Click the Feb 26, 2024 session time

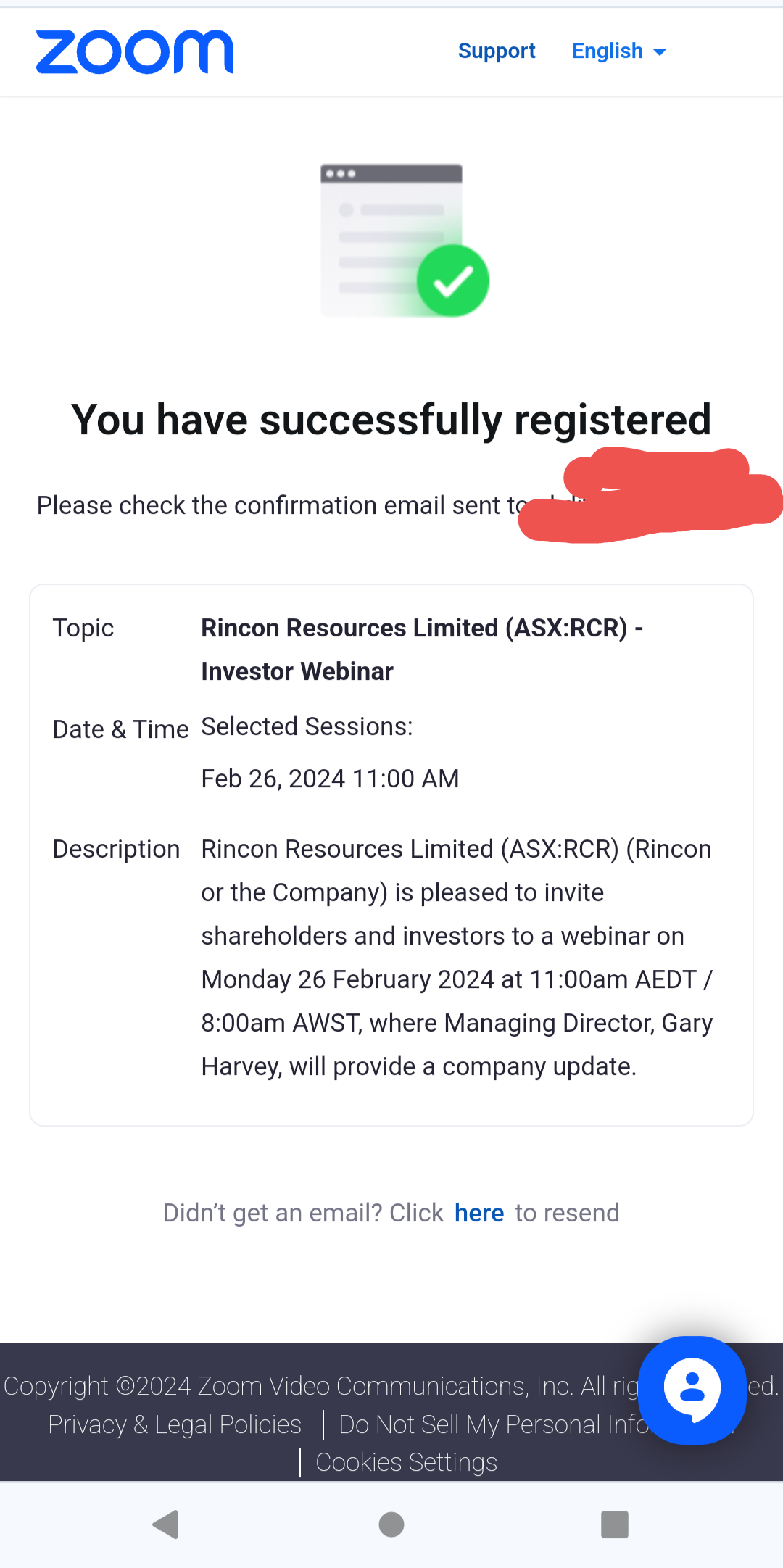(330, 779)
